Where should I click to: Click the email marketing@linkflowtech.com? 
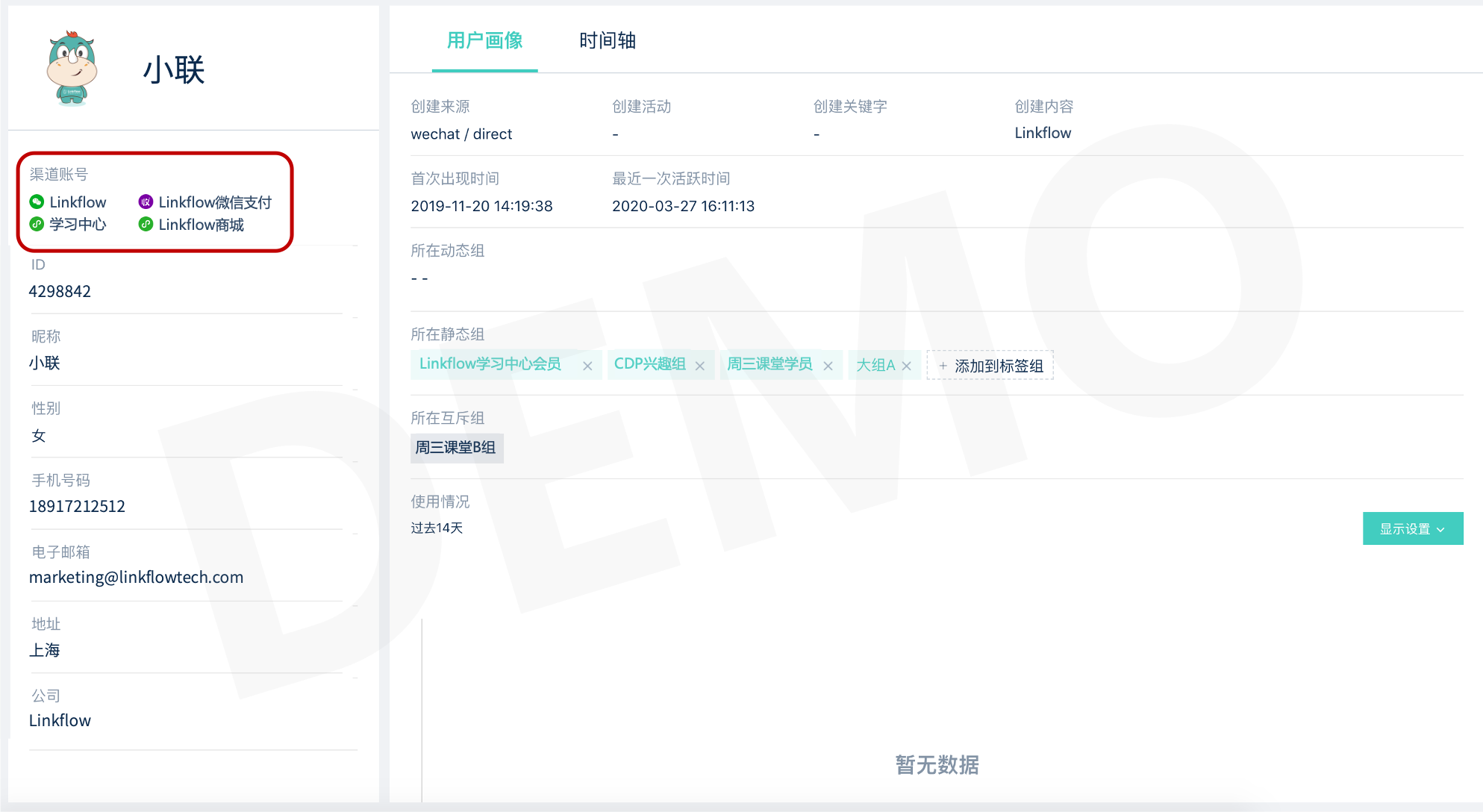coord(136,577)
